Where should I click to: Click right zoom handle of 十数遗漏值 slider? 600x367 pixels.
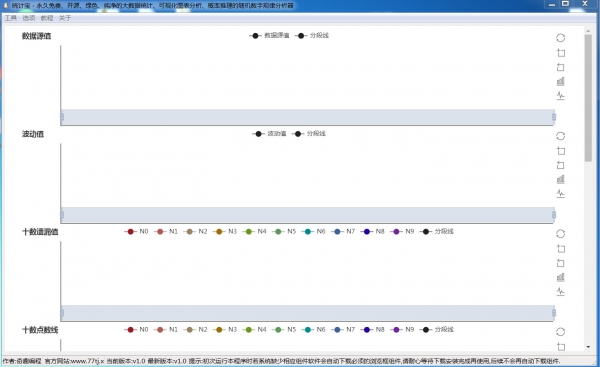[x=554, y=313]
